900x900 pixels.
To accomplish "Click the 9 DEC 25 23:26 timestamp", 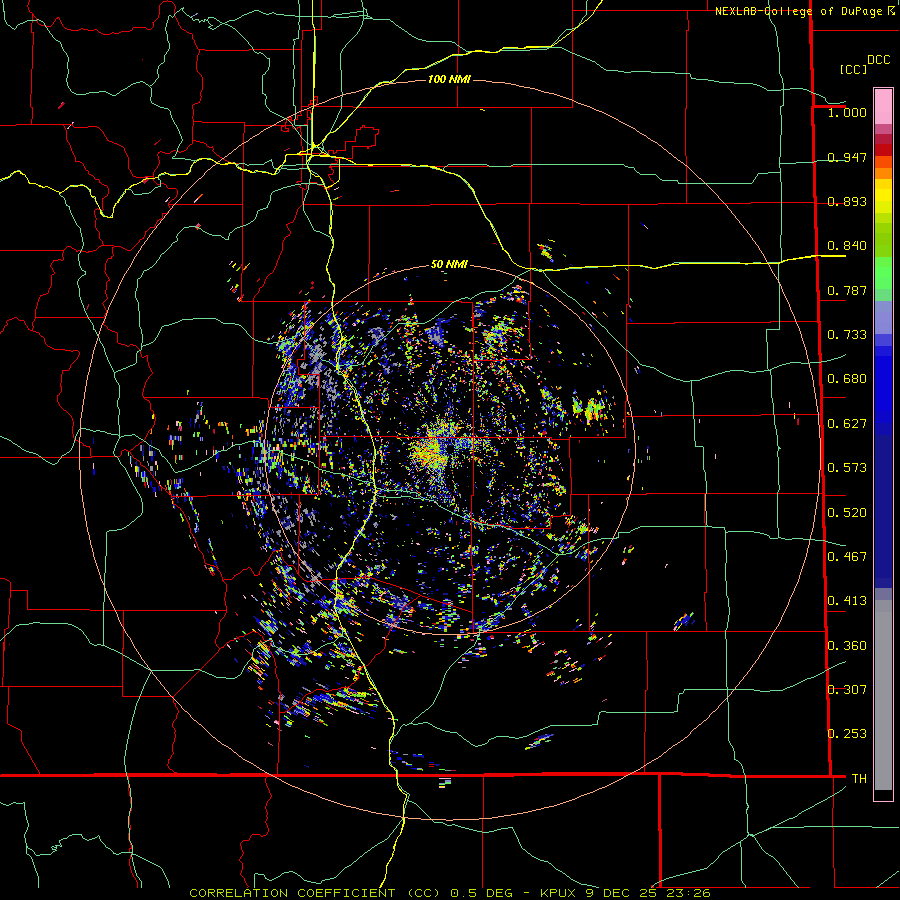I will 648,893.
